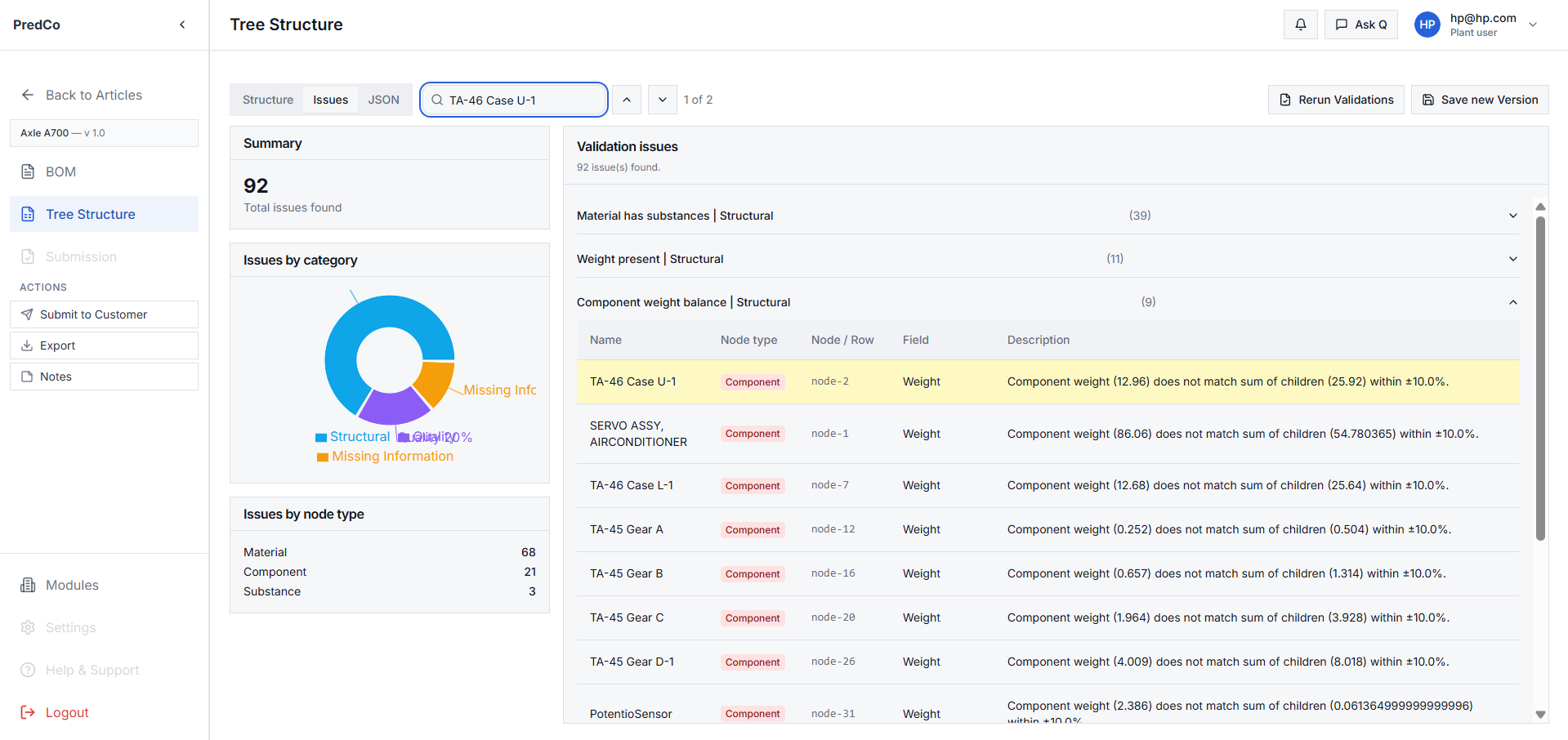Select the TA-45 Gear D-1 row
Screen dimensions: 1568x740
(1048, 662)
